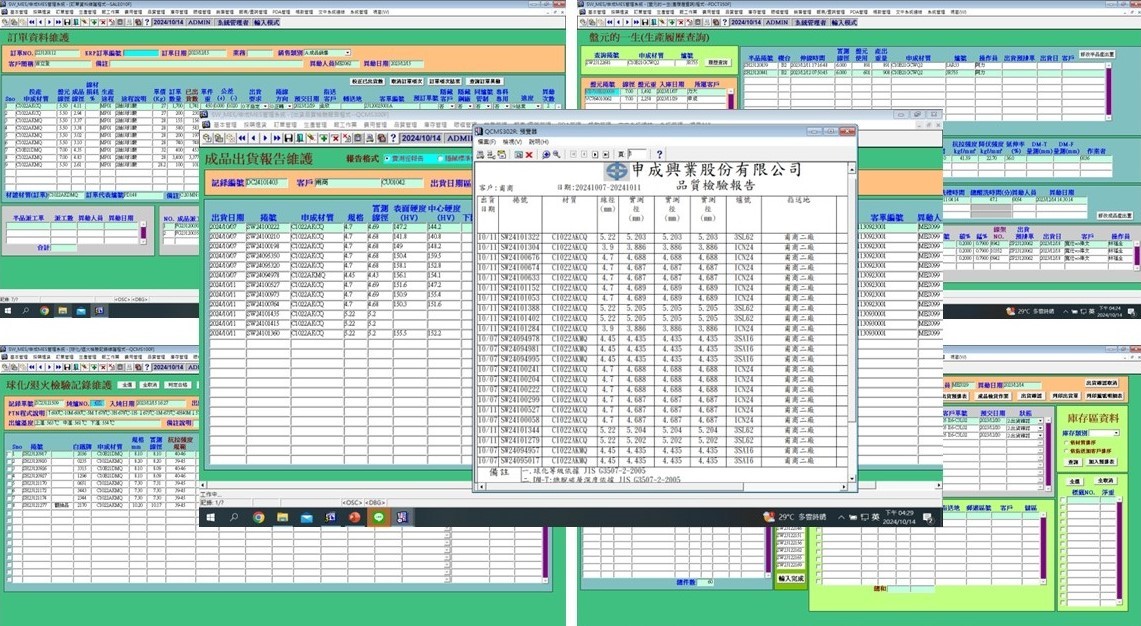Go to previous record in 成品出貨報告維護 toolbar
The width and height of the screenshot is (1141, 626).
pyautogui.click(x=253, y=138)
